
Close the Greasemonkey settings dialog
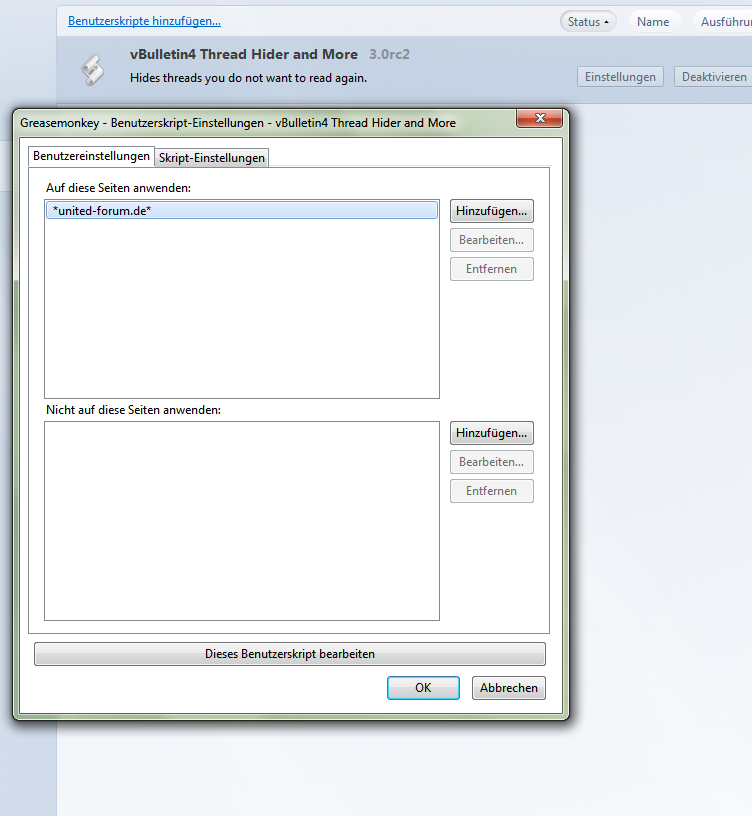[x=540, y=118]
